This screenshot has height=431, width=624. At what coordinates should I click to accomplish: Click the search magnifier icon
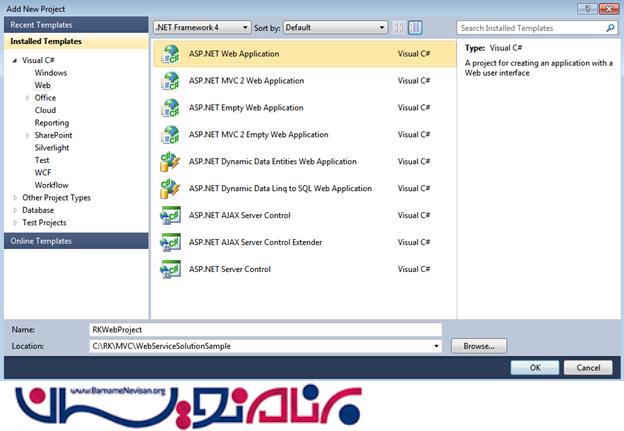[x=610, y=28]
